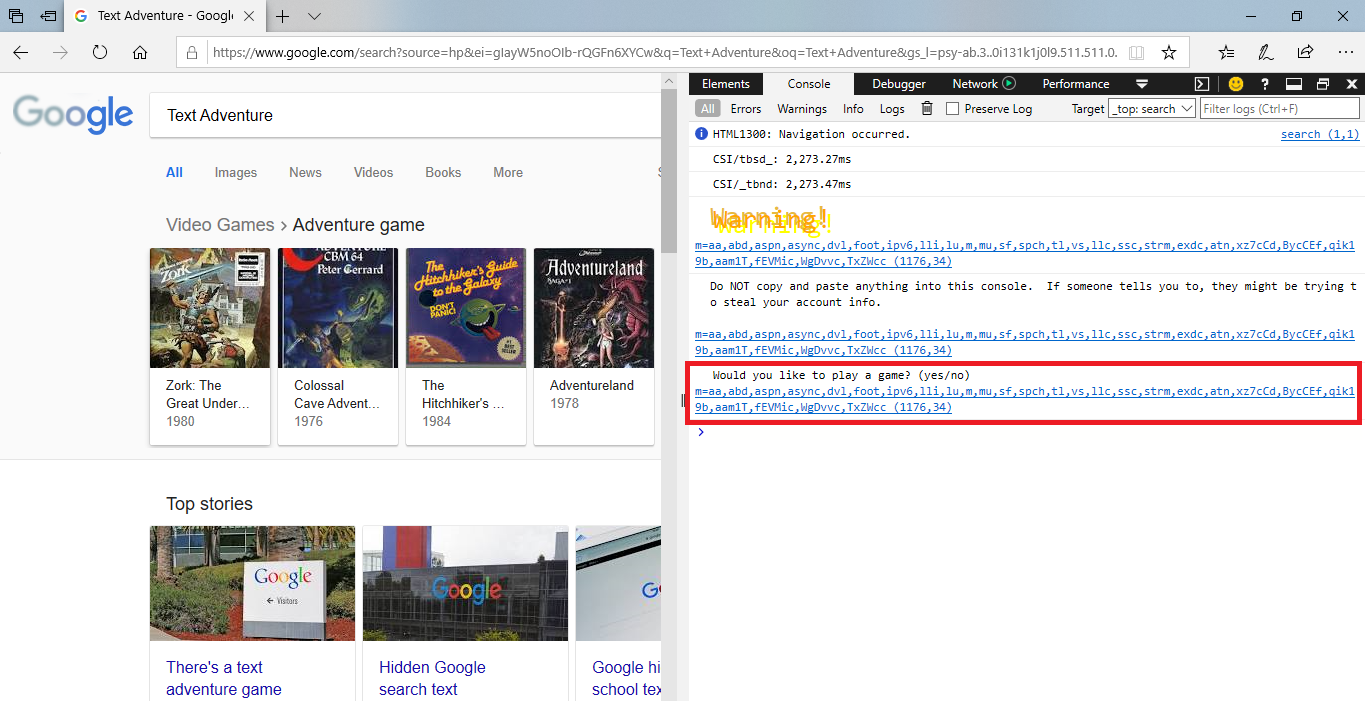The image size is (1365, 701).
Task: Close the DevTools panel
Action: pos(1352,84)
